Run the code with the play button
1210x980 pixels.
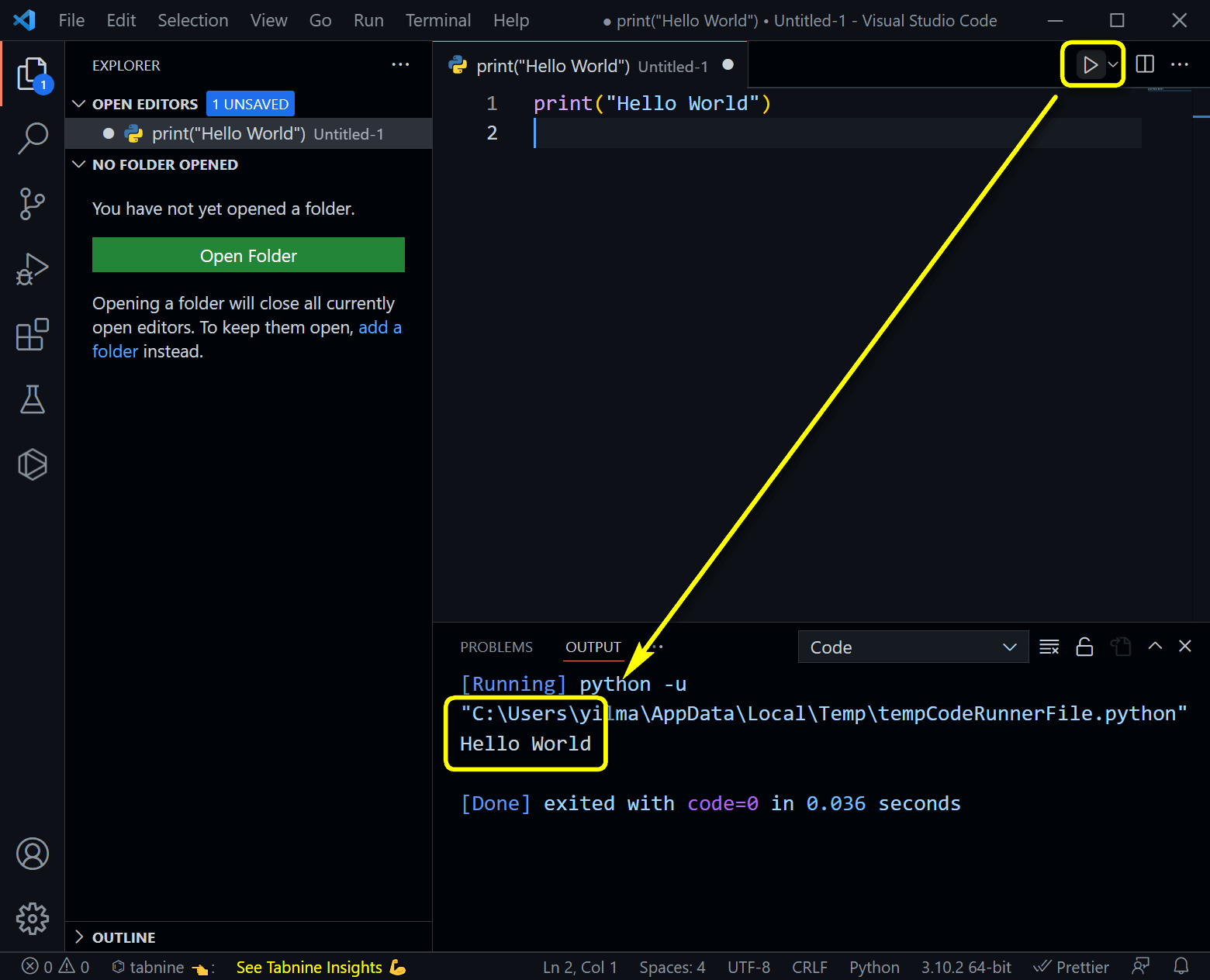(1090, 65)
